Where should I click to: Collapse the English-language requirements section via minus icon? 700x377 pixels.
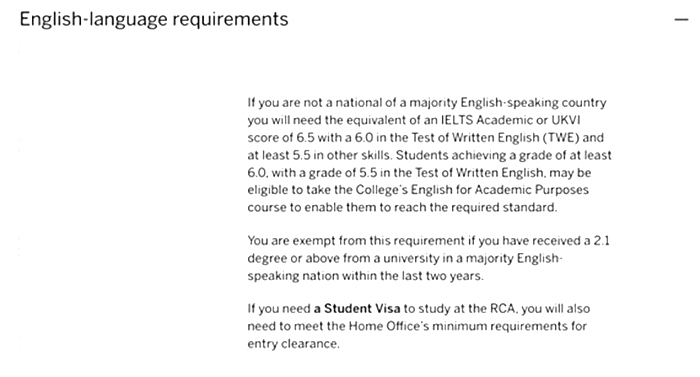pos(681,19)
